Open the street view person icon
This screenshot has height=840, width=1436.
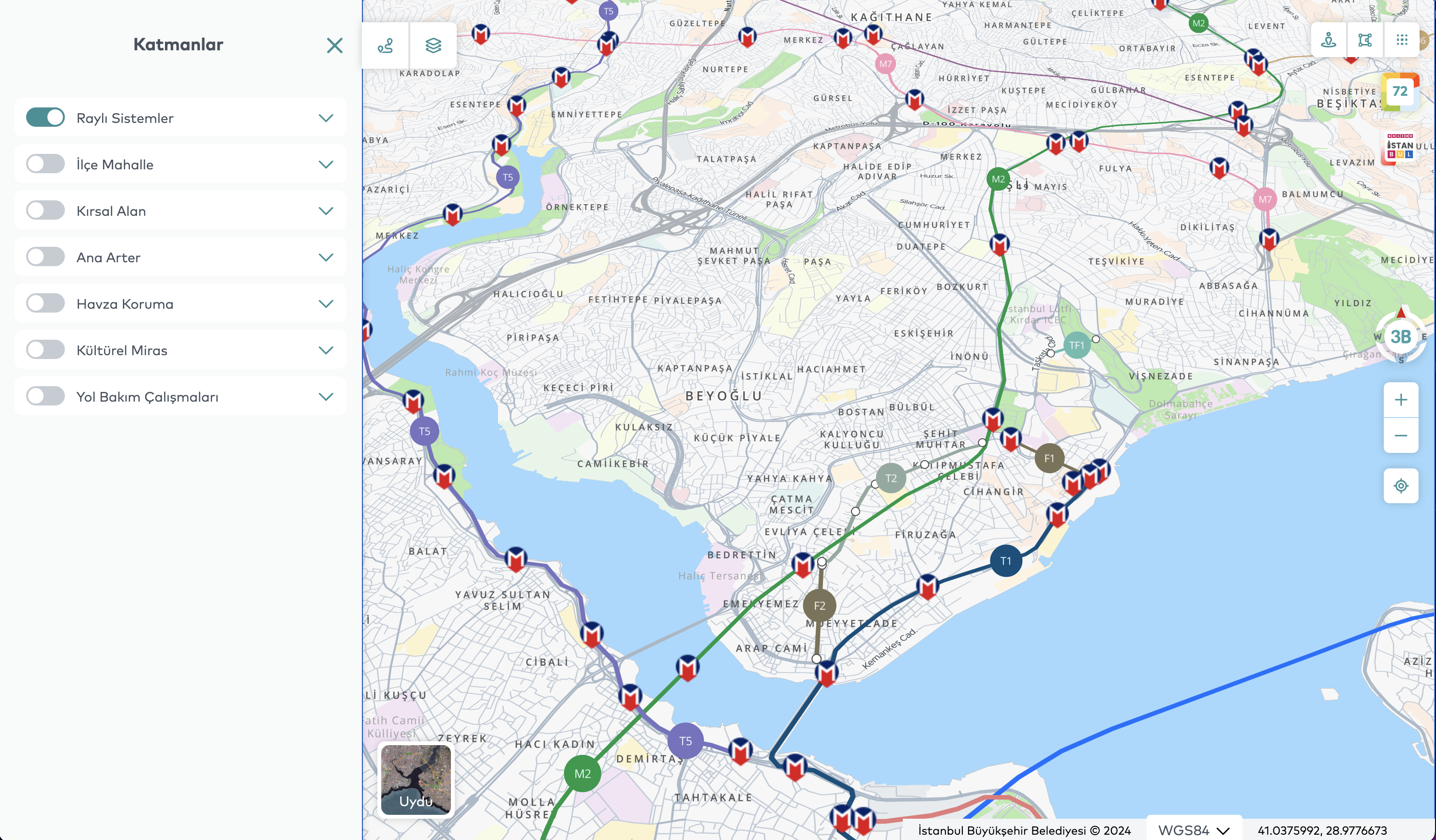[1328, 40]
